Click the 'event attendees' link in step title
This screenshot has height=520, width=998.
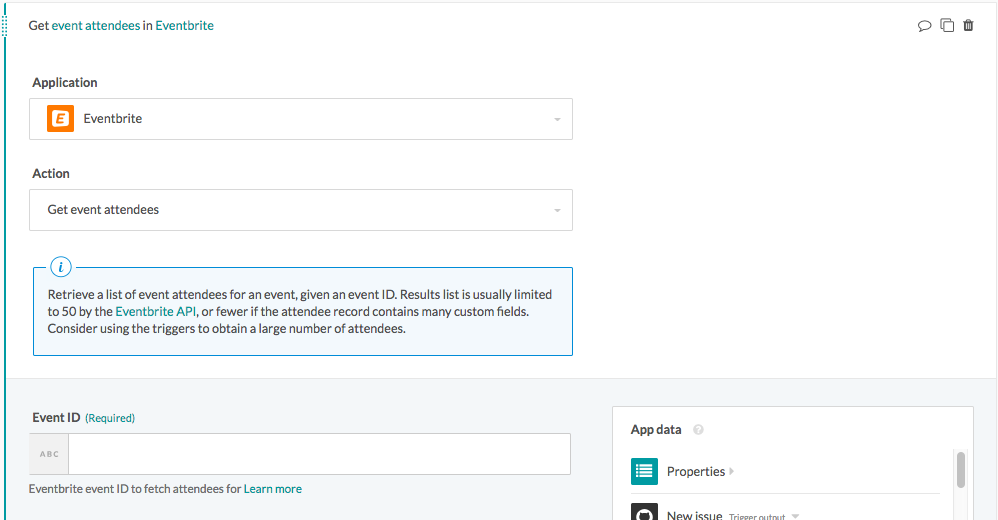[96, 26]
